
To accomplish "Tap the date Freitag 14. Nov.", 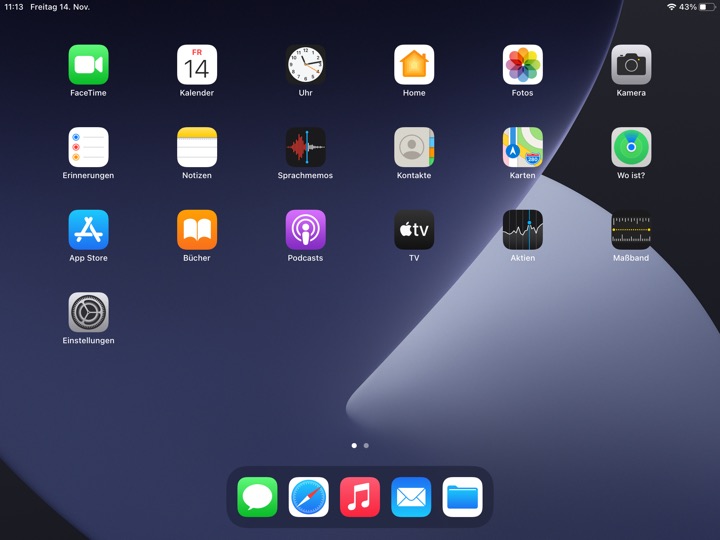I will click(60, 7).
